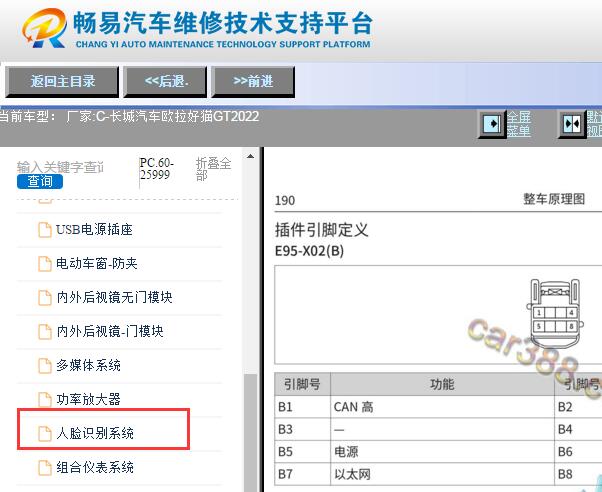Click the 返回主目录 button
The width and height of the screenshot is (602, 492).
62,81
